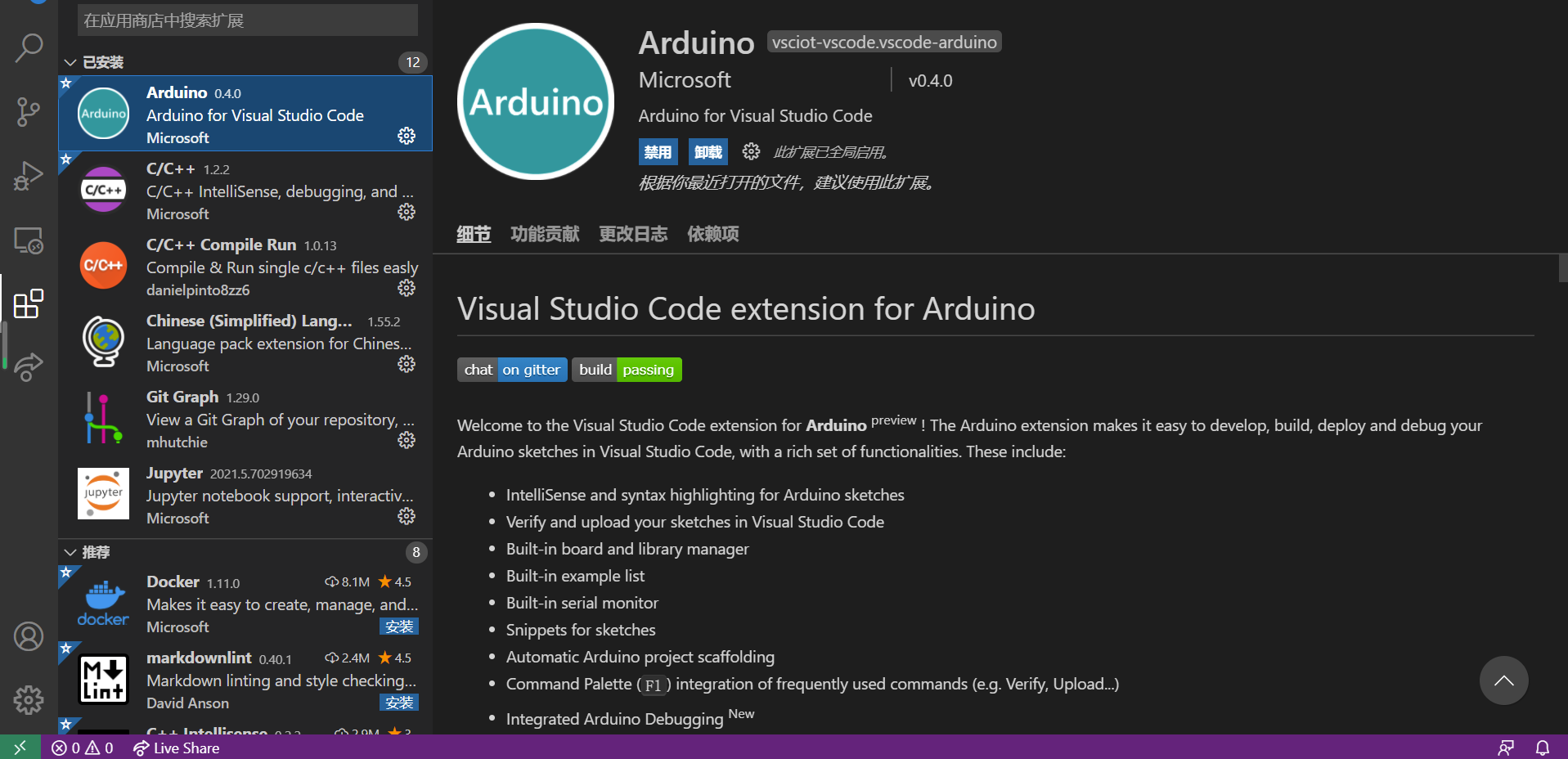Select the Arduino extension in list
This screenshot has width=1568, height=759.
tap(245, 114)
